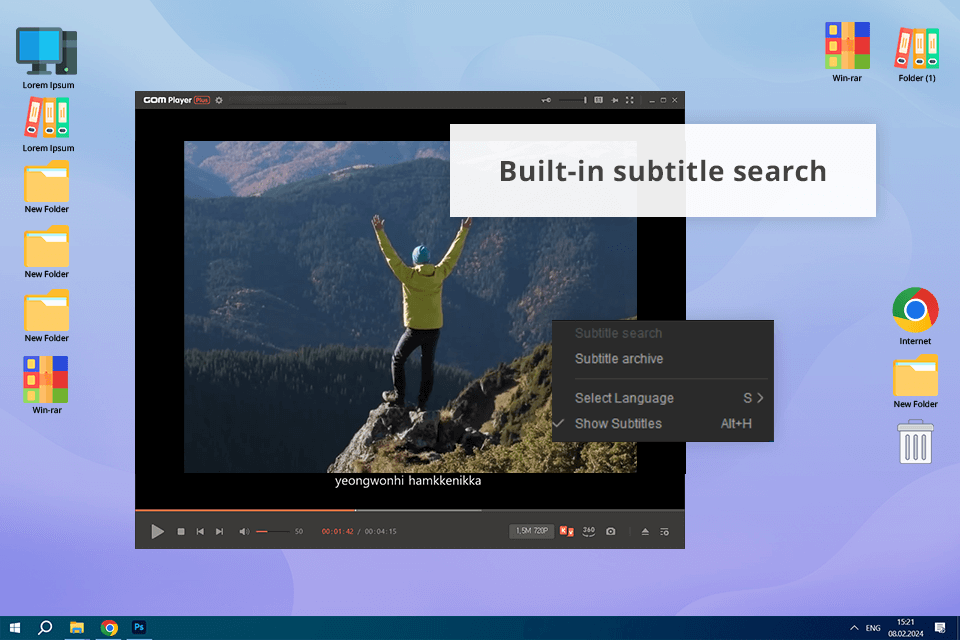Image resolution: width=960 pixels, height=640 pixels.
Task: Enable the 360 degree video mode
Action: point(588,531)
